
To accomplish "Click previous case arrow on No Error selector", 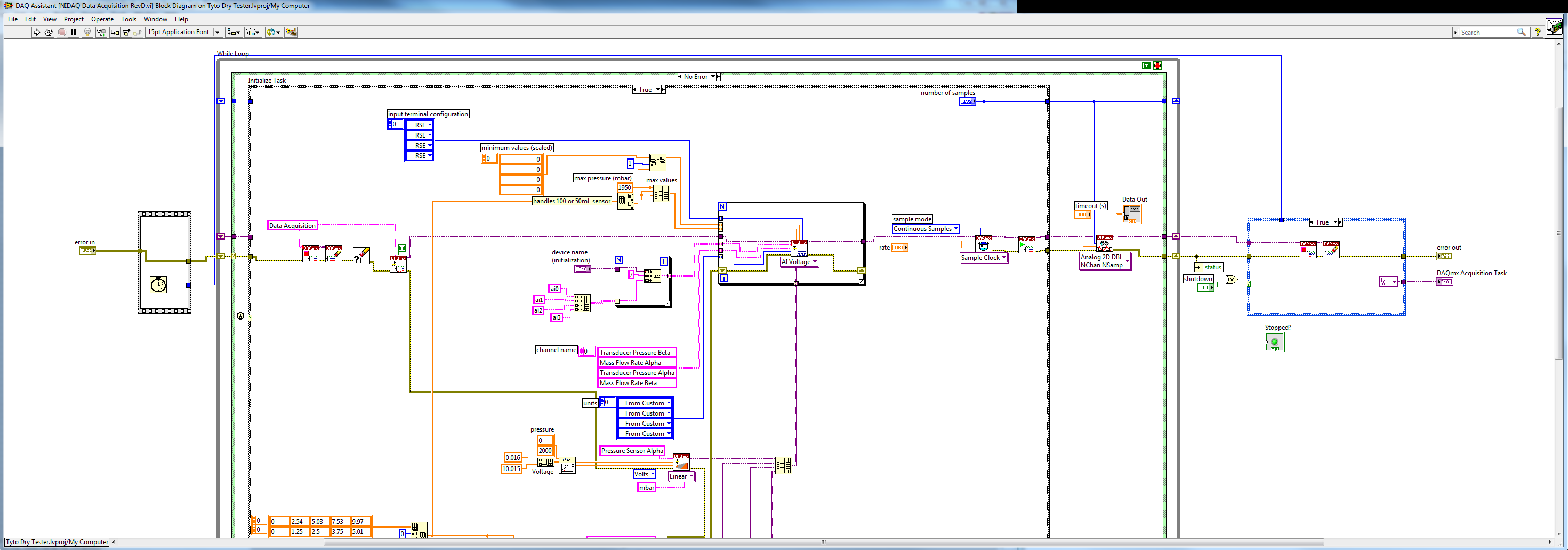I will [680, 77].
